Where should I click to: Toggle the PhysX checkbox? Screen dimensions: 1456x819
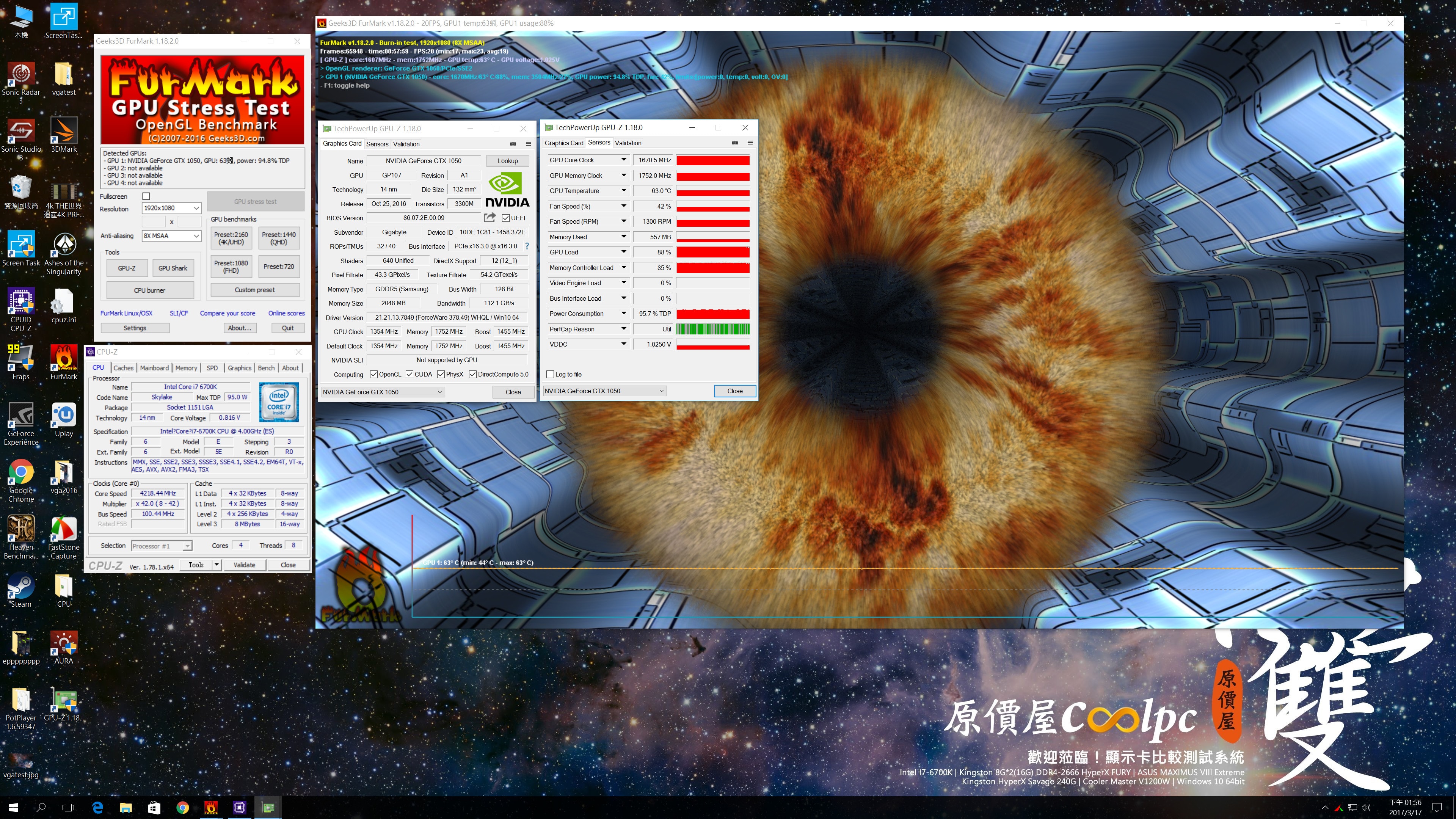(x=441, y=374)
